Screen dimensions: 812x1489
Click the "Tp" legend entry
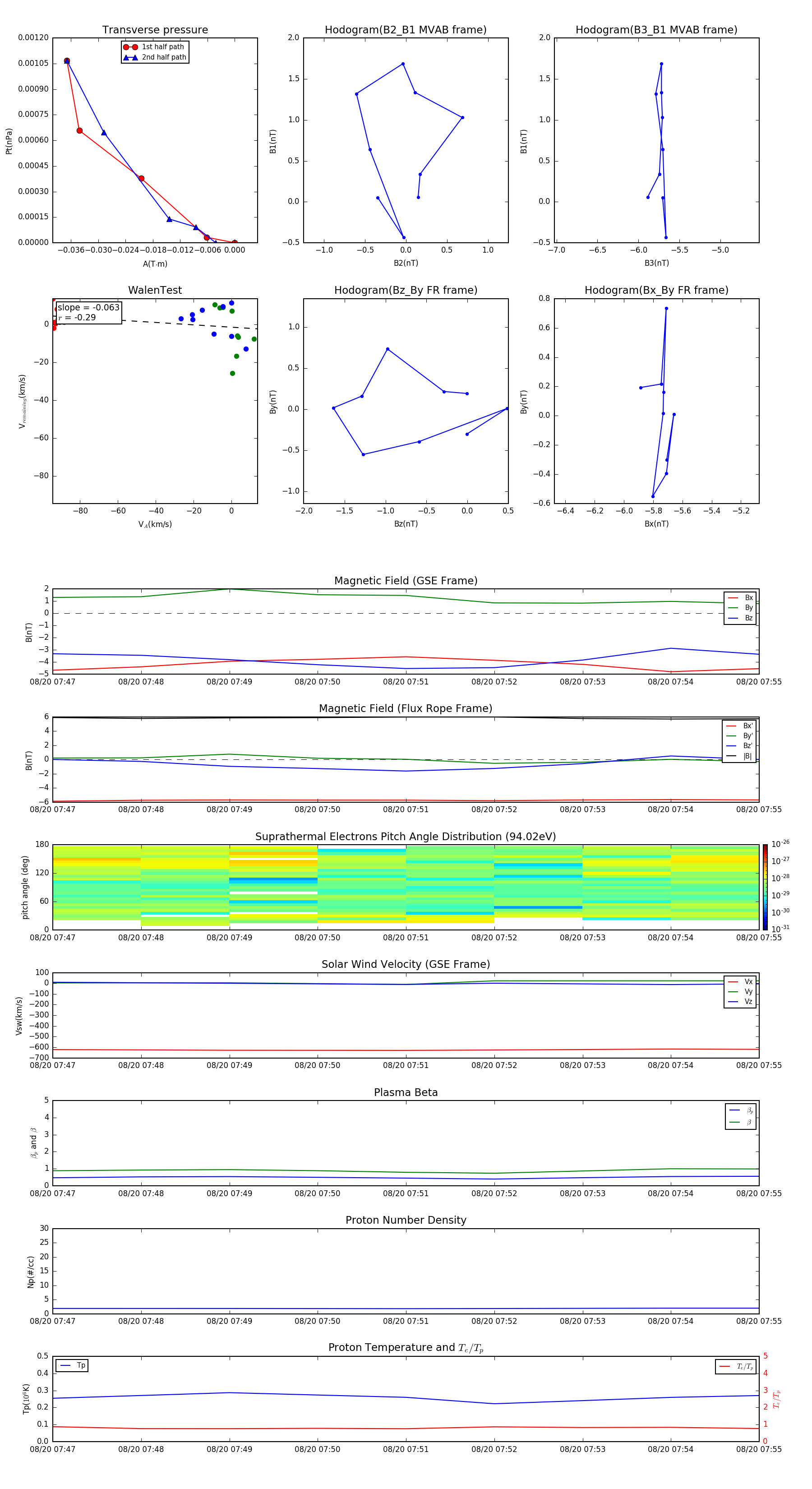(x=72, y=1365)
